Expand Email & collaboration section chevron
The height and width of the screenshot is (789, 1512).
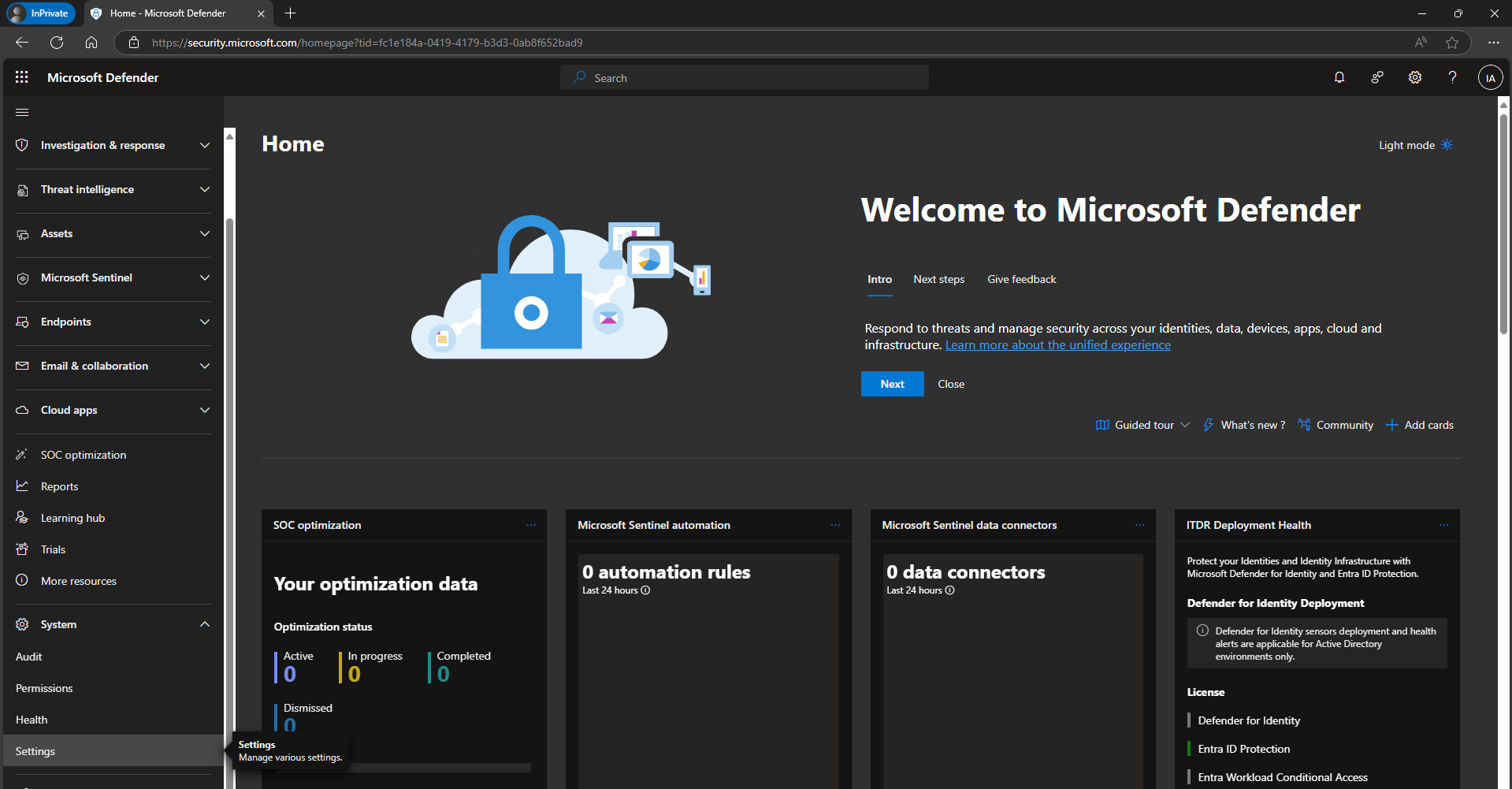coord(205,366)
